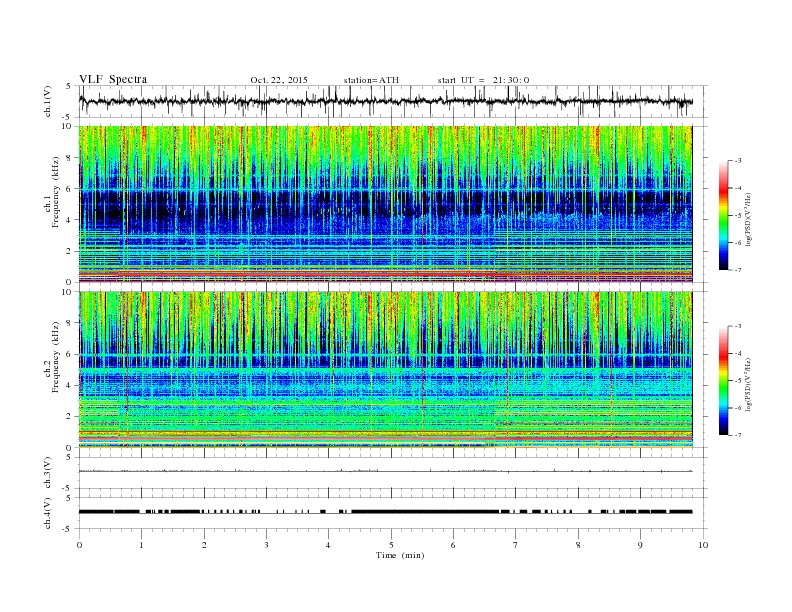Click the ch.3(V) flat trace panel
Image resolution: width=792 pixels, height=612 pixels.
[393, 473]
